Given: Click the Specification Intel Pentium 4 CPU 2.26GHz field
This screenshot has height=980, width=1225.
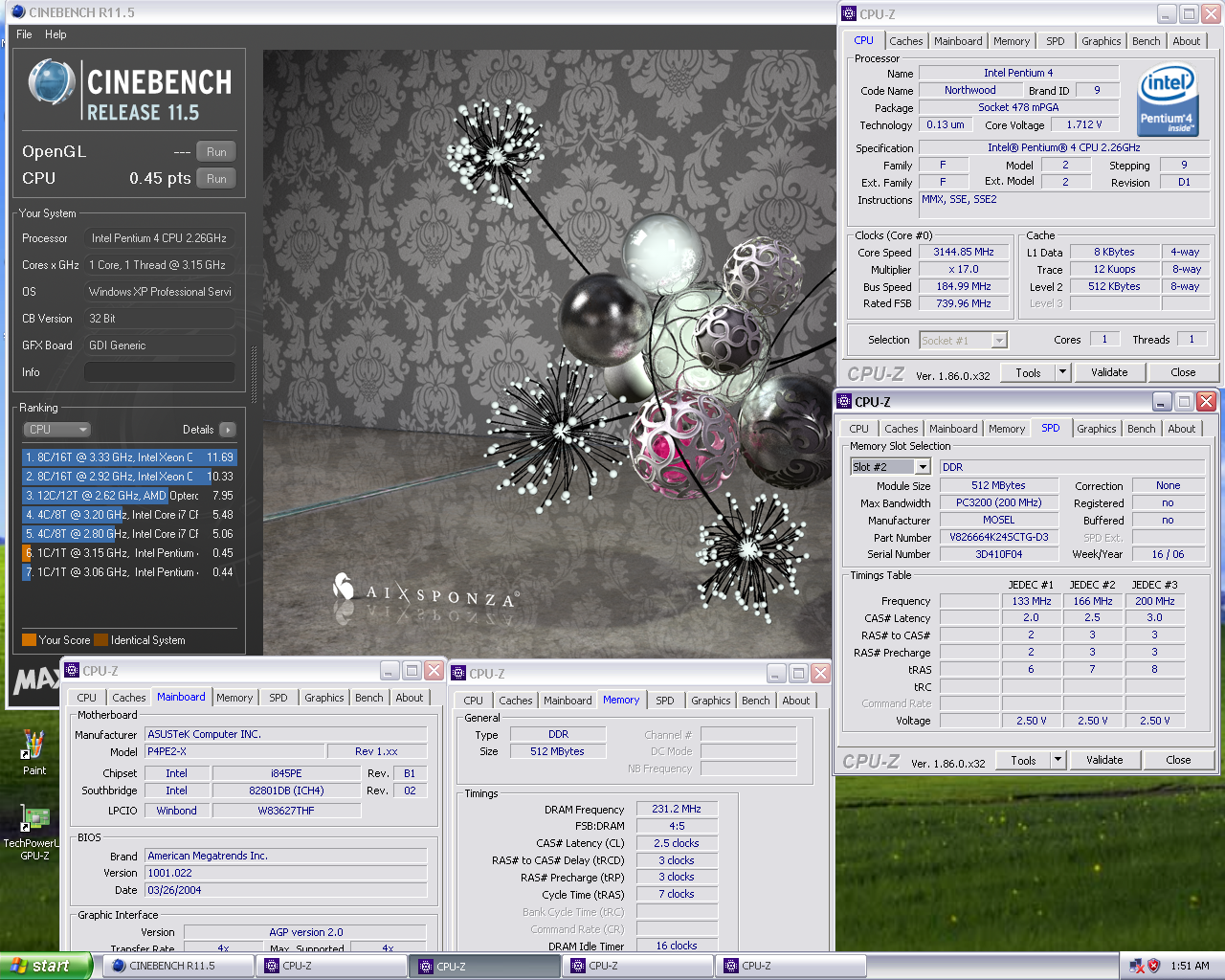Looking at the screenshot, I should tap(1063, 148).
